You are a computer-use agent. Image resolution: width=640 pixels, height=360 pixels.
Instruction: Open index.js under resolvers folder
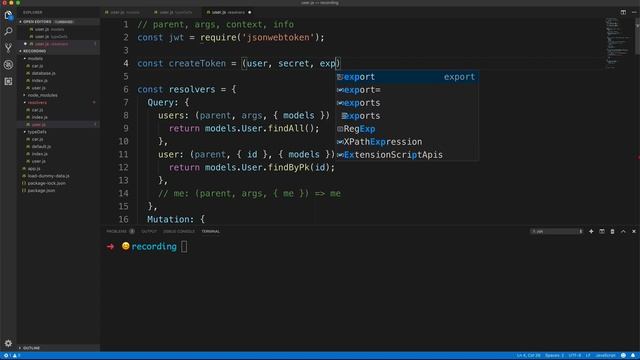tap(40, 117)
